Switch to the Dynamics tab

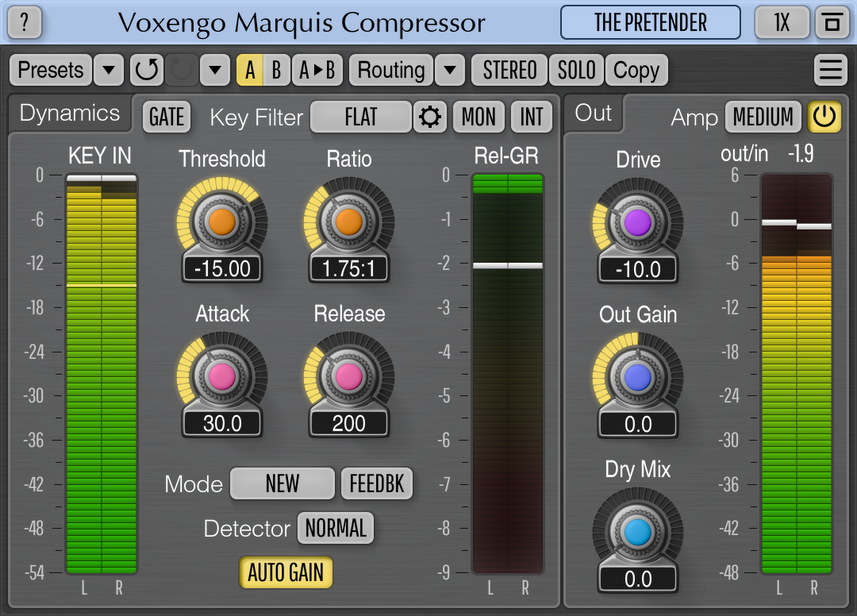pos(70,114)
